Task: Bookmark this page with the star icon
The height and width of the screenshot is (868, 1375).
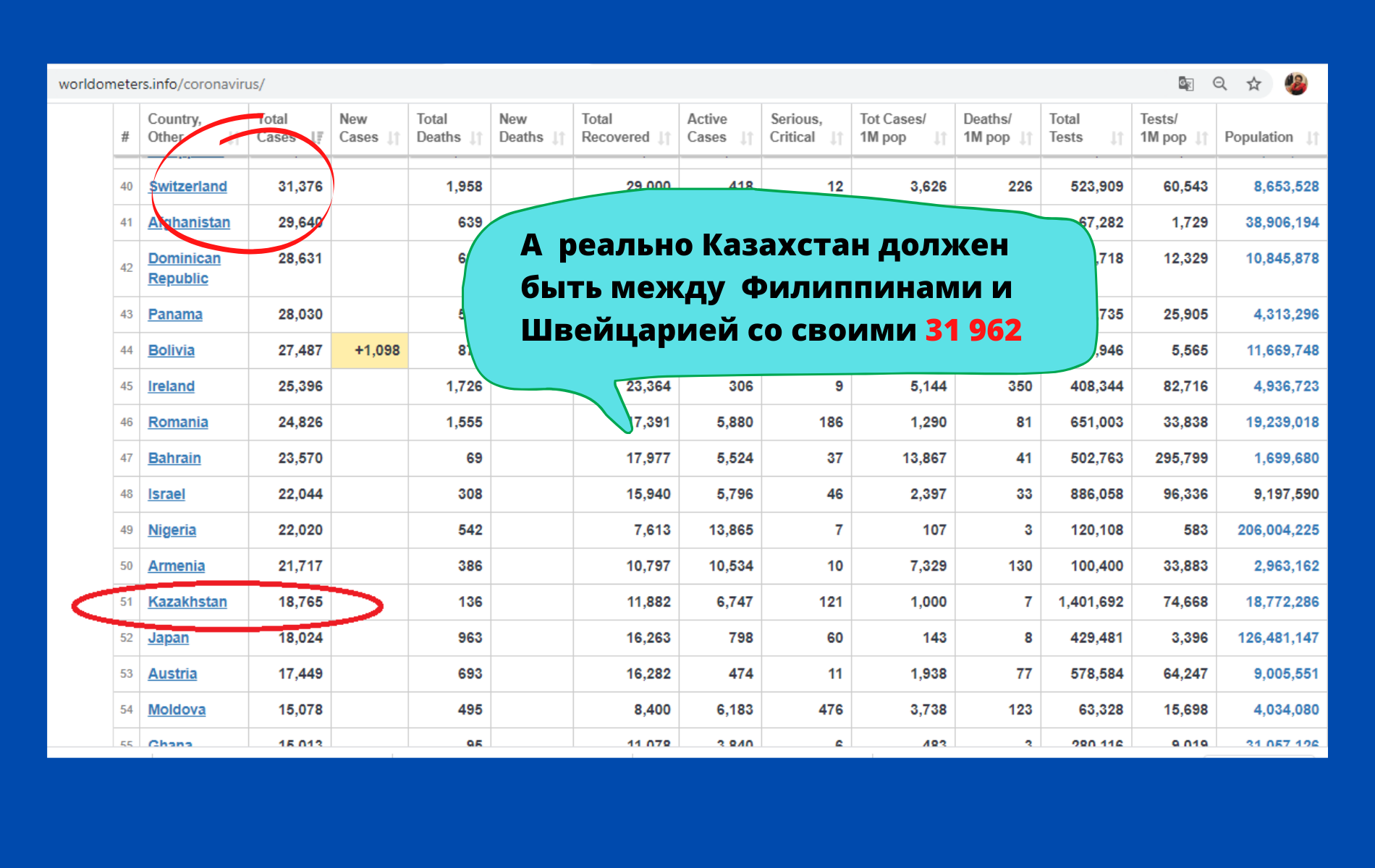Action: (1254, 84)
